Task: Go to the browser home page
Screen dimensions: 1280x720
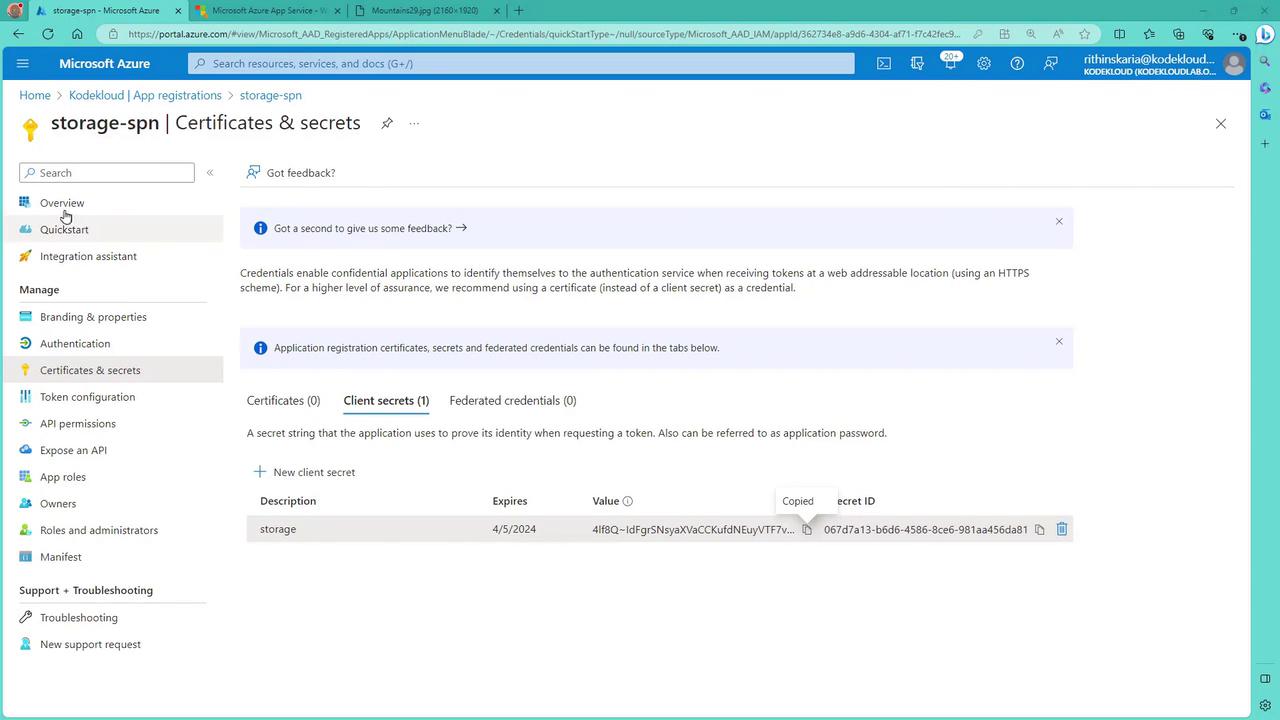Action: [x=77, y=34]
